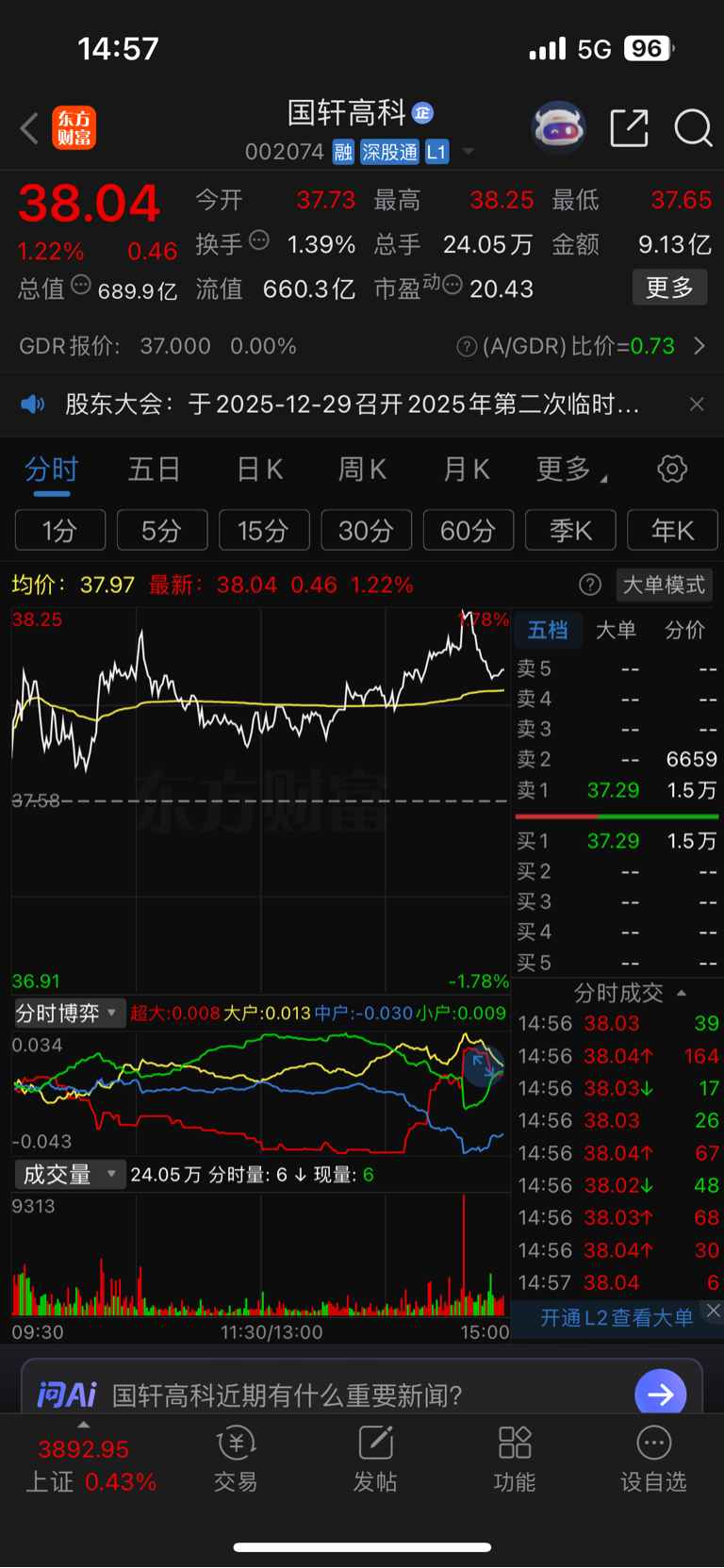Go back using the left chevron arrow

click(29, 128)
